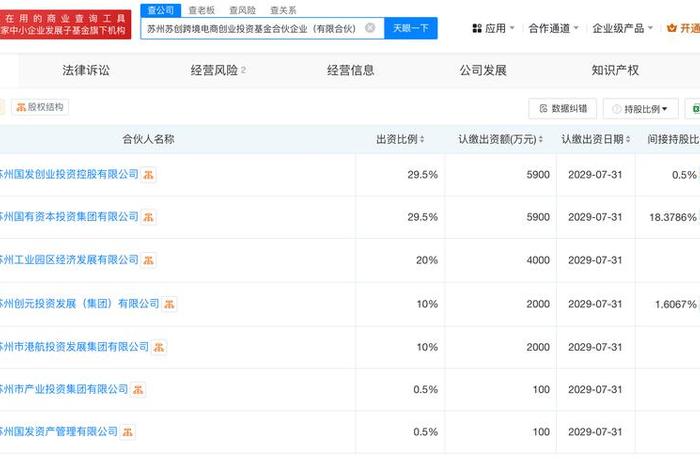The height and width of the screenshot is (470, 700).
Task: Sort by 认缴出资额(万元) column arrows
Action: click(x=541, y=139)
